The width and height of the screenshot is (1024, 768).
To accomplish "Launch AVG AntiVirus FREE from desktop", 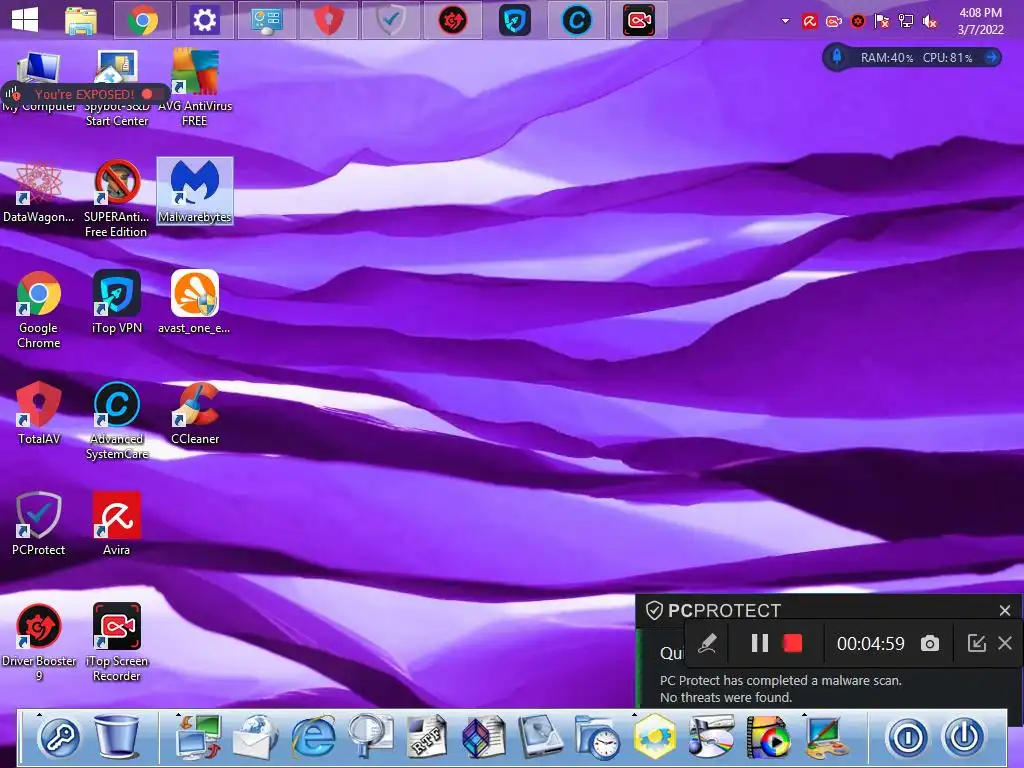I will coord(195,88).
